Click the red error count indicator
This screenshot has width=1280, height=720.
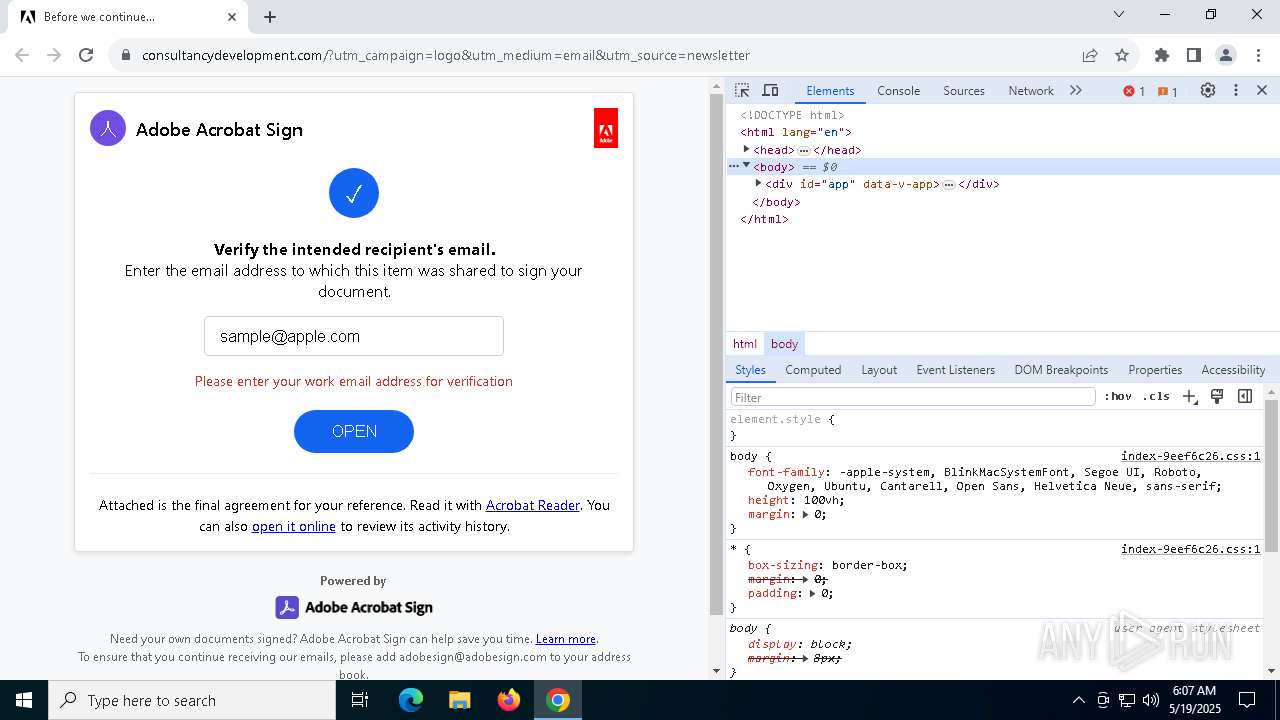1134,91
